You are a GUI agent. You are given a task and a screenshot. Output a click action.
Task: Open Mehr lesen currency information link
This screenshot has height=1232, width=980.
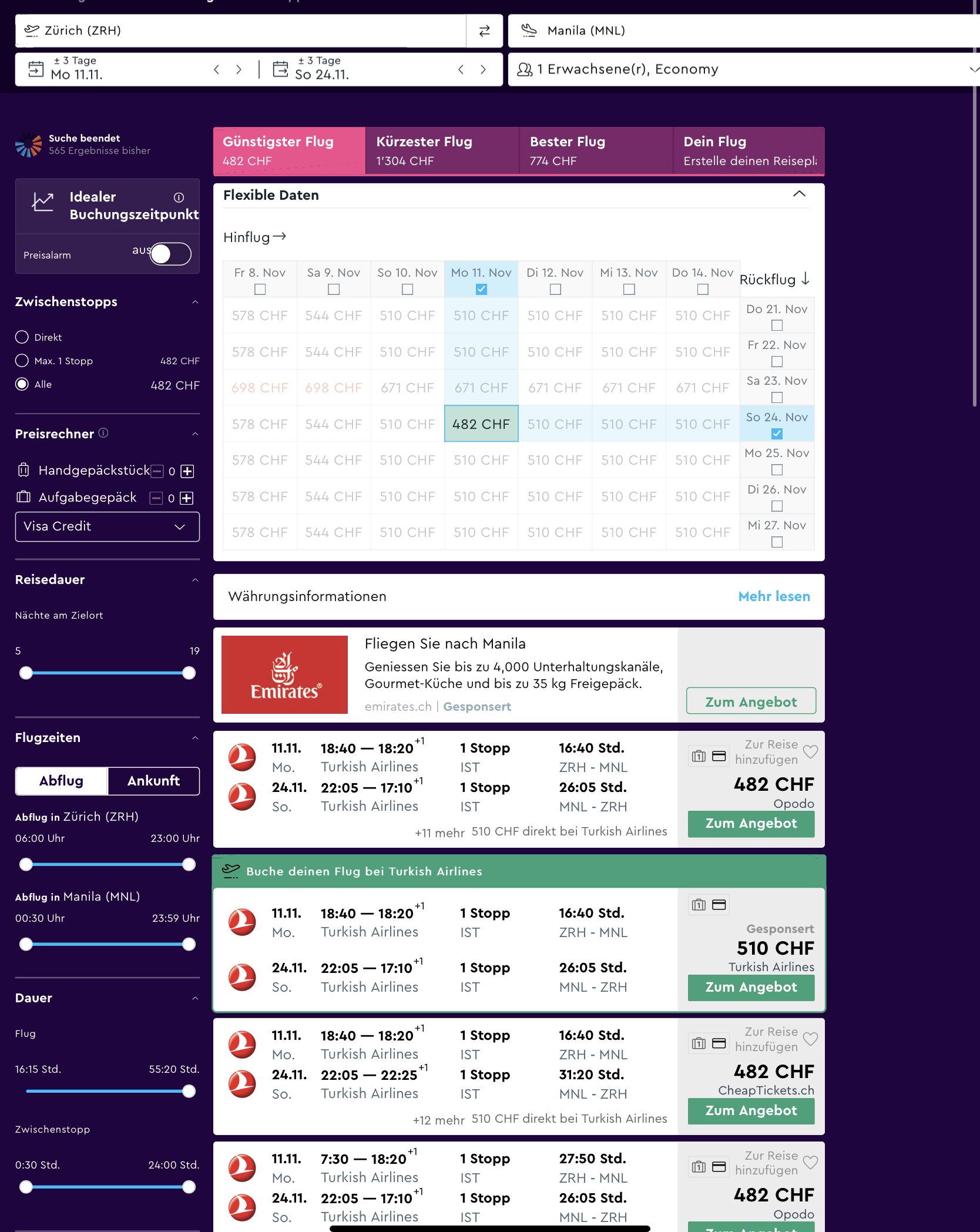tap(774, 596)
